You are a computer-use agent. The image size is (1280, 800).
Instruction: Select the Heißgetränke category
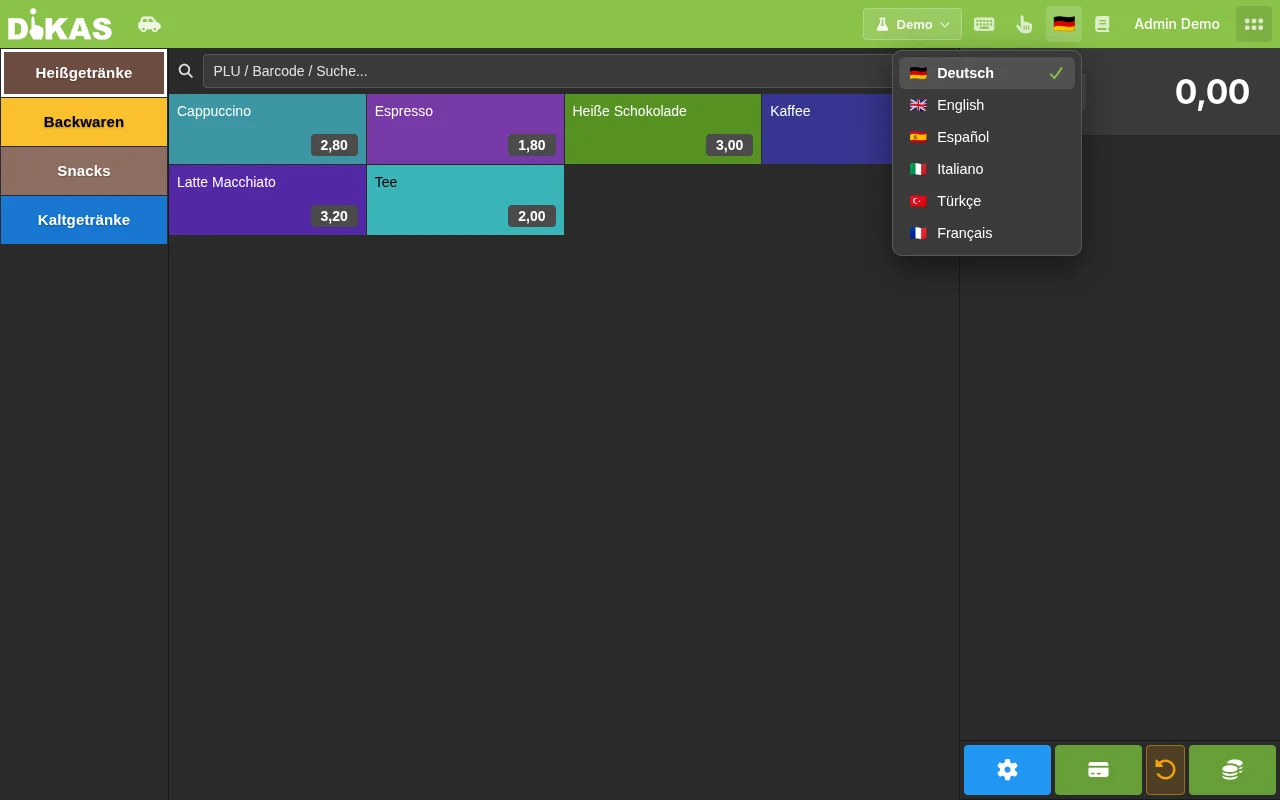click(x=84, y=73)
